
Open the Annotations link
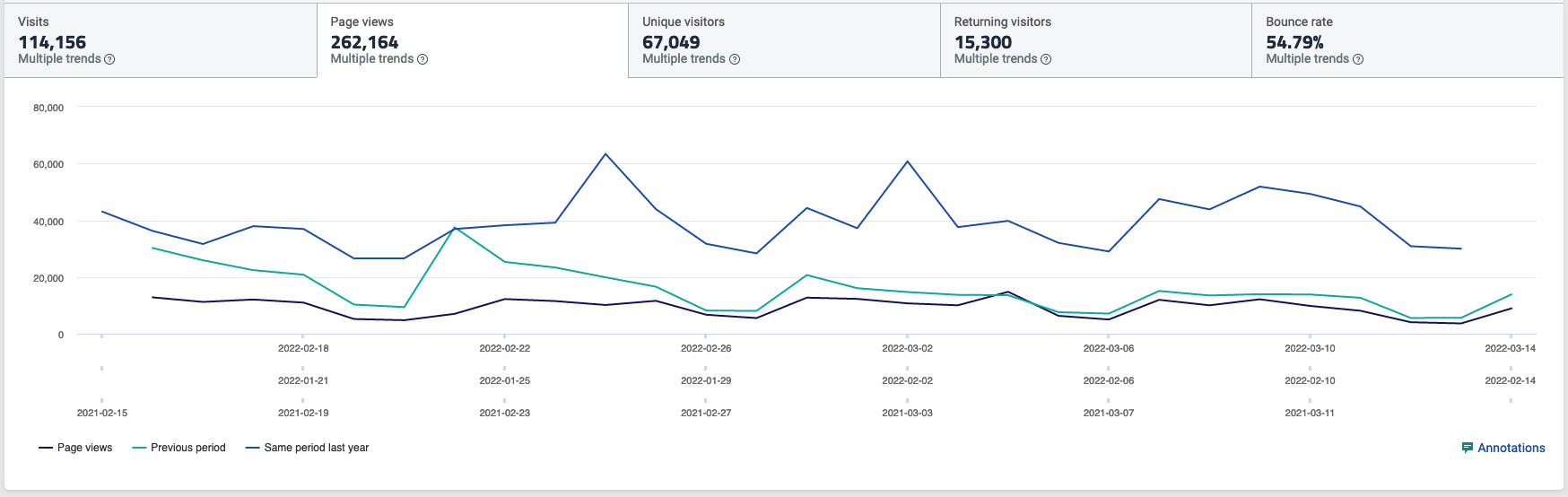[x=1503, y=448]
